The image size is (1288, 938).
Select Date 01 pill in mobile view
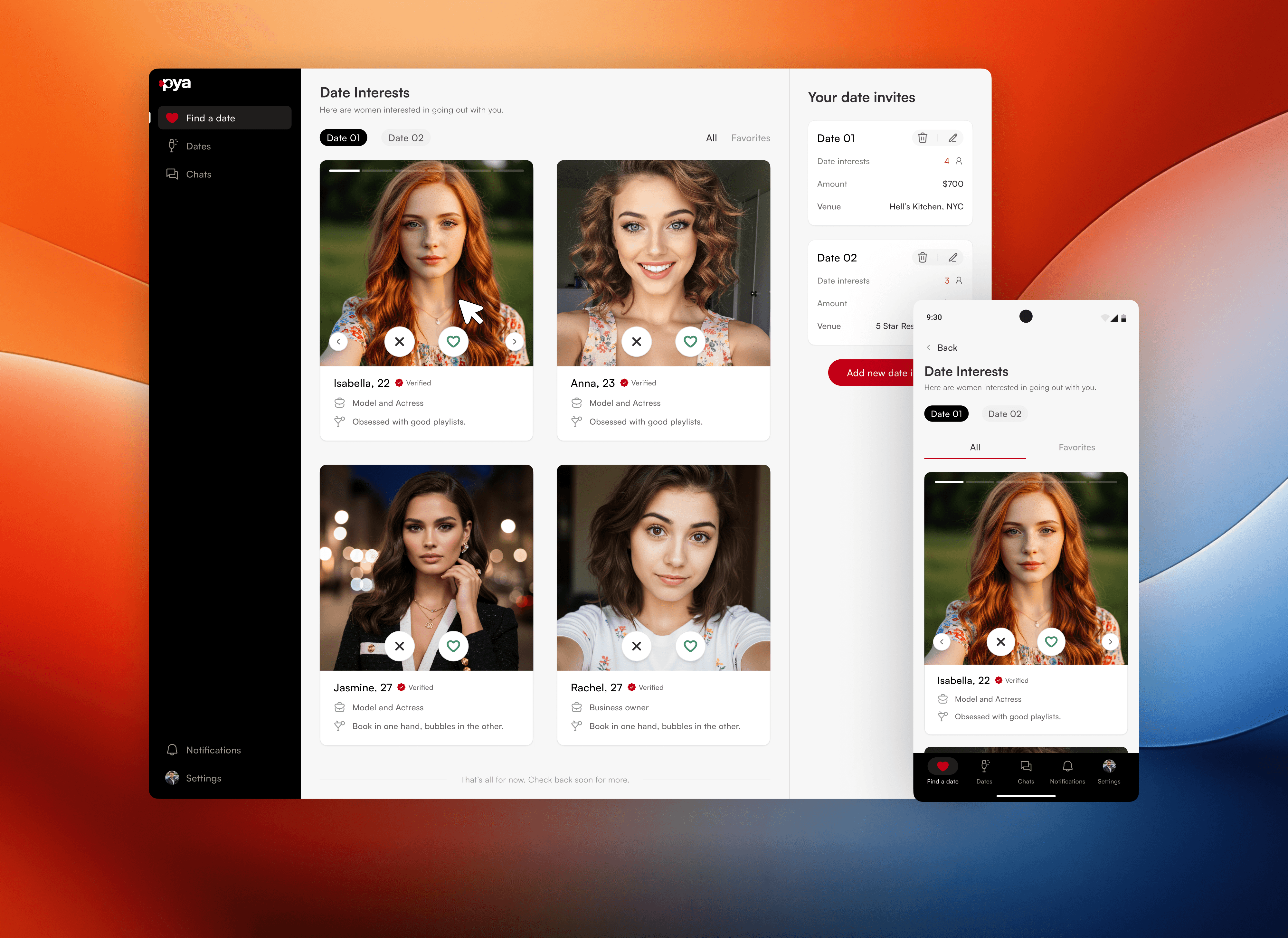[946, 414]
